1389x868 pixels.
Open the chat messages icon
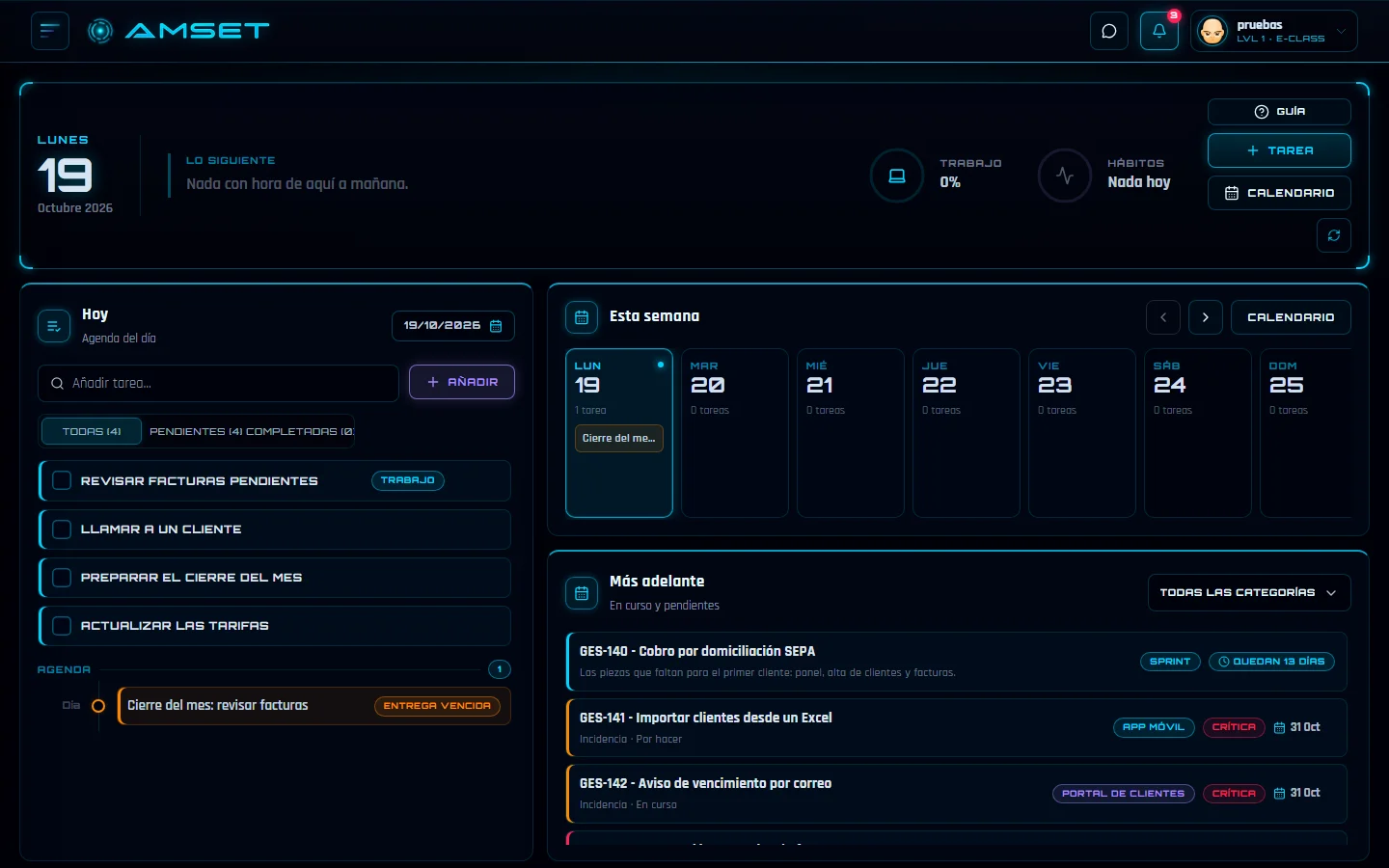(1109, 31)
